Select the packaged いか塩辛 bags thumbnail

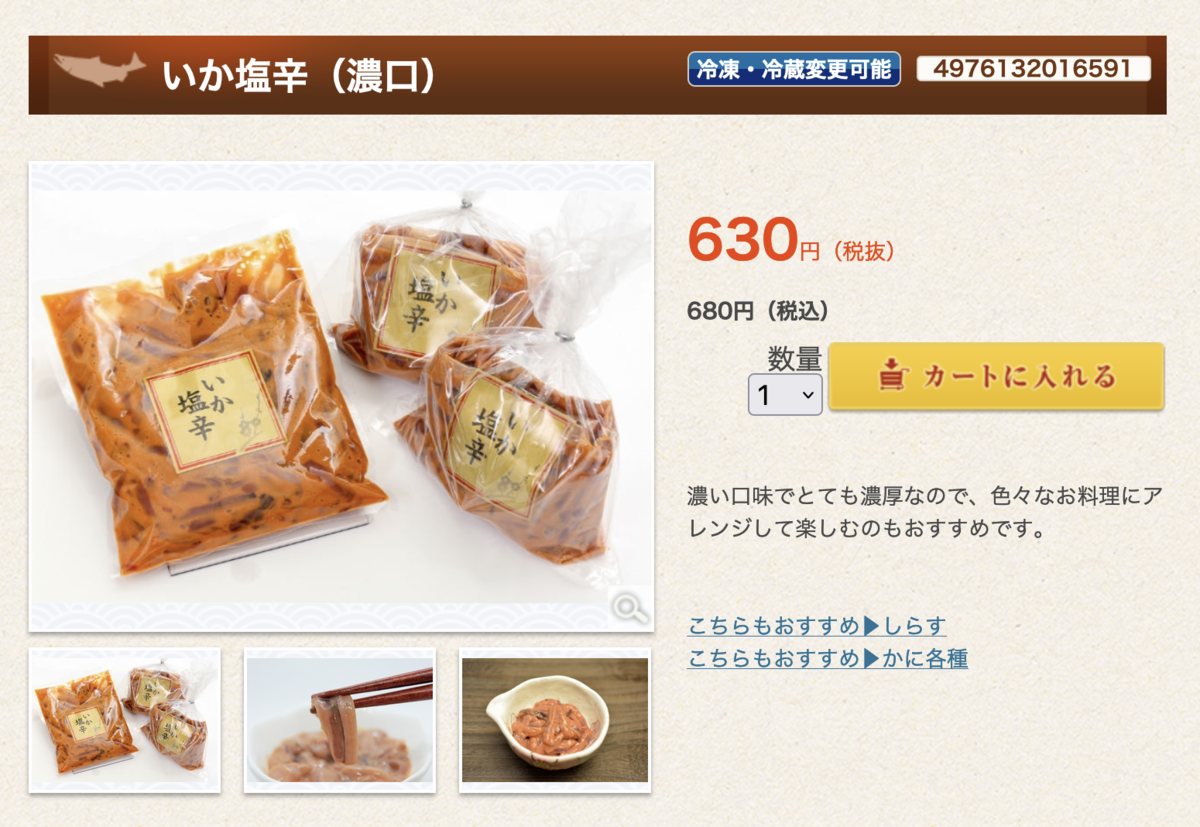125,720
